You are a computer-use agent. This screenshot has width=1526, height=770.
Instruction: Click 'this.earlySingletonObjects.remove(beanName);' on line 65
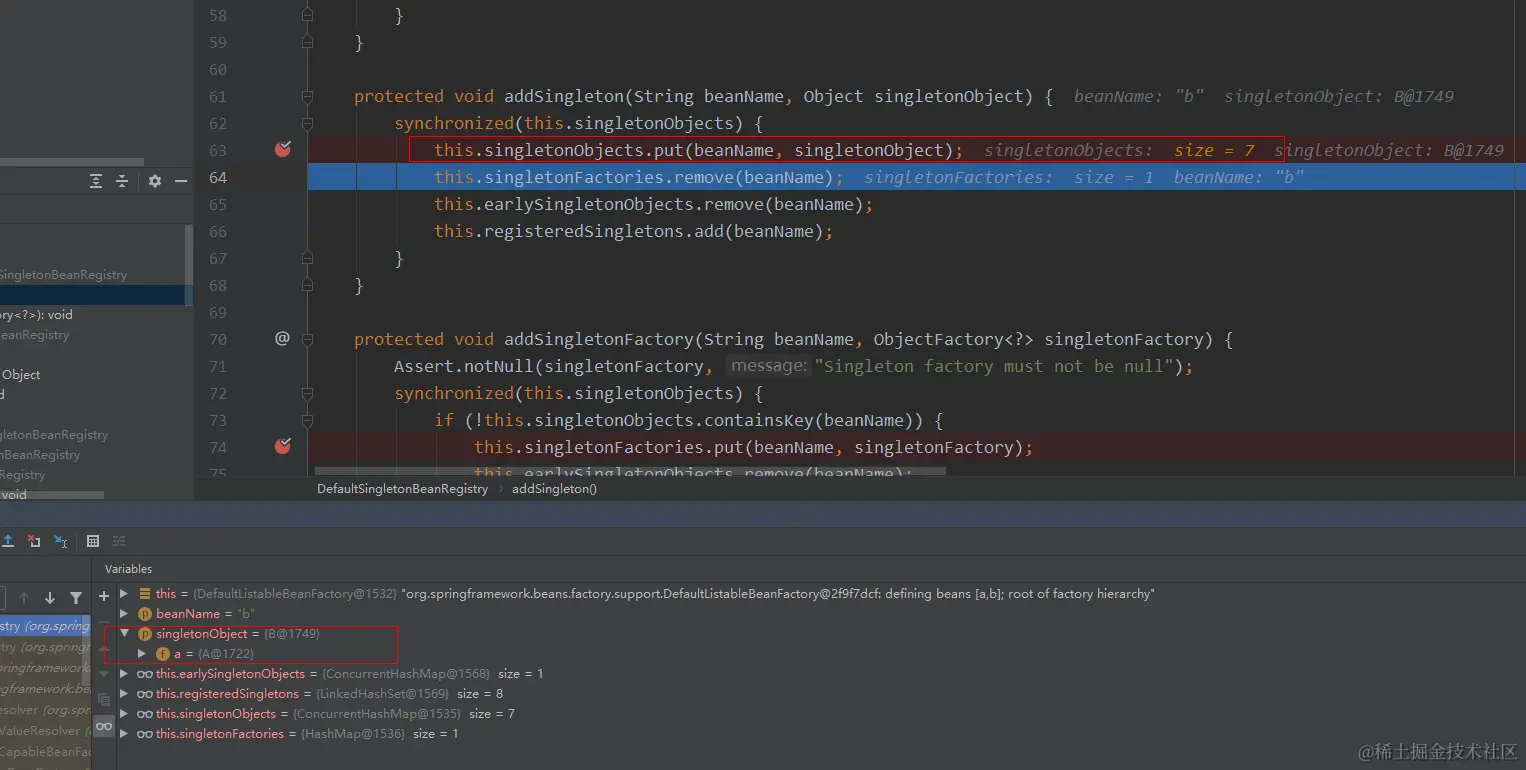pos(654,205)
